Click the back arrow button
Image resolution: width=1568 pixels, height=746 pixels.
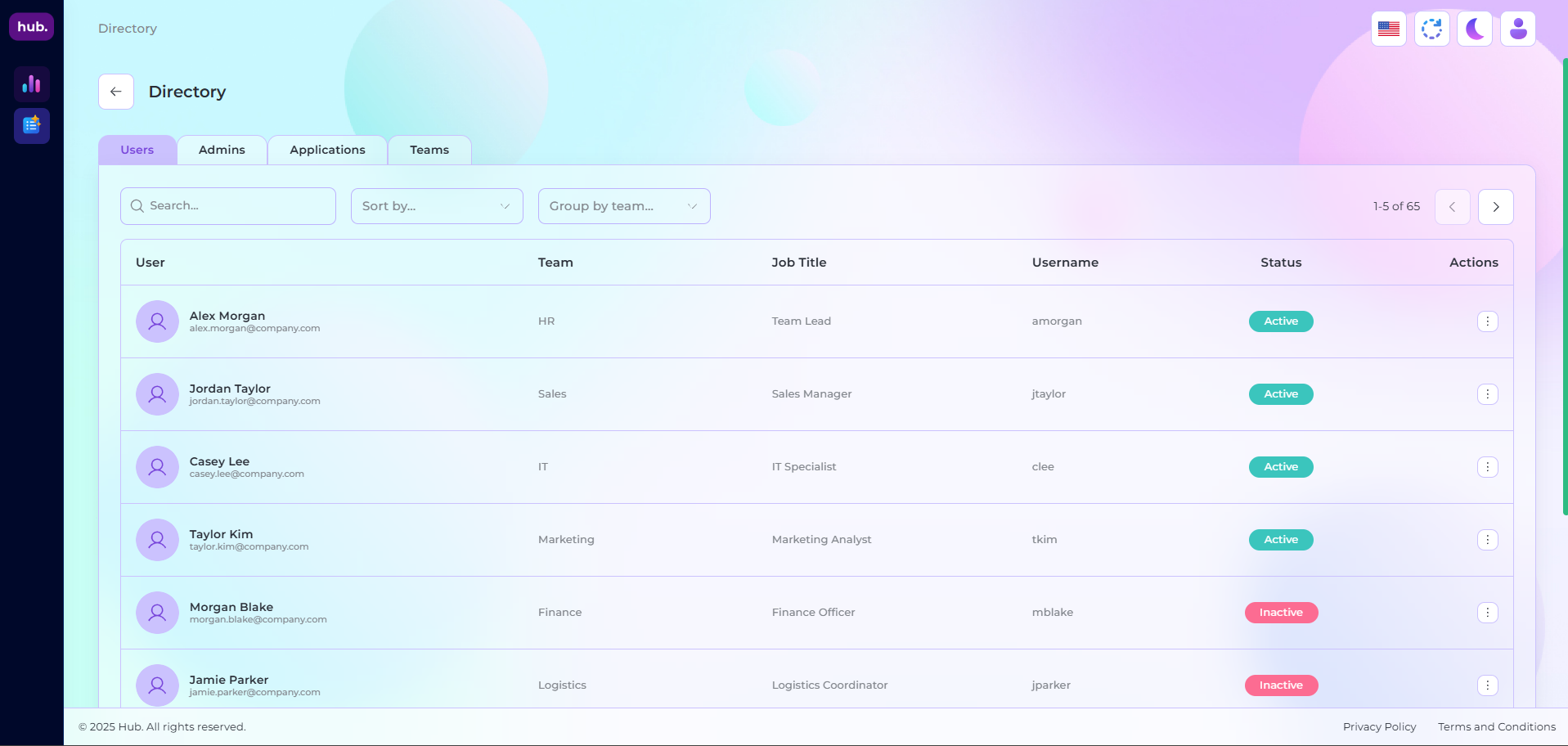pos(116,92)
